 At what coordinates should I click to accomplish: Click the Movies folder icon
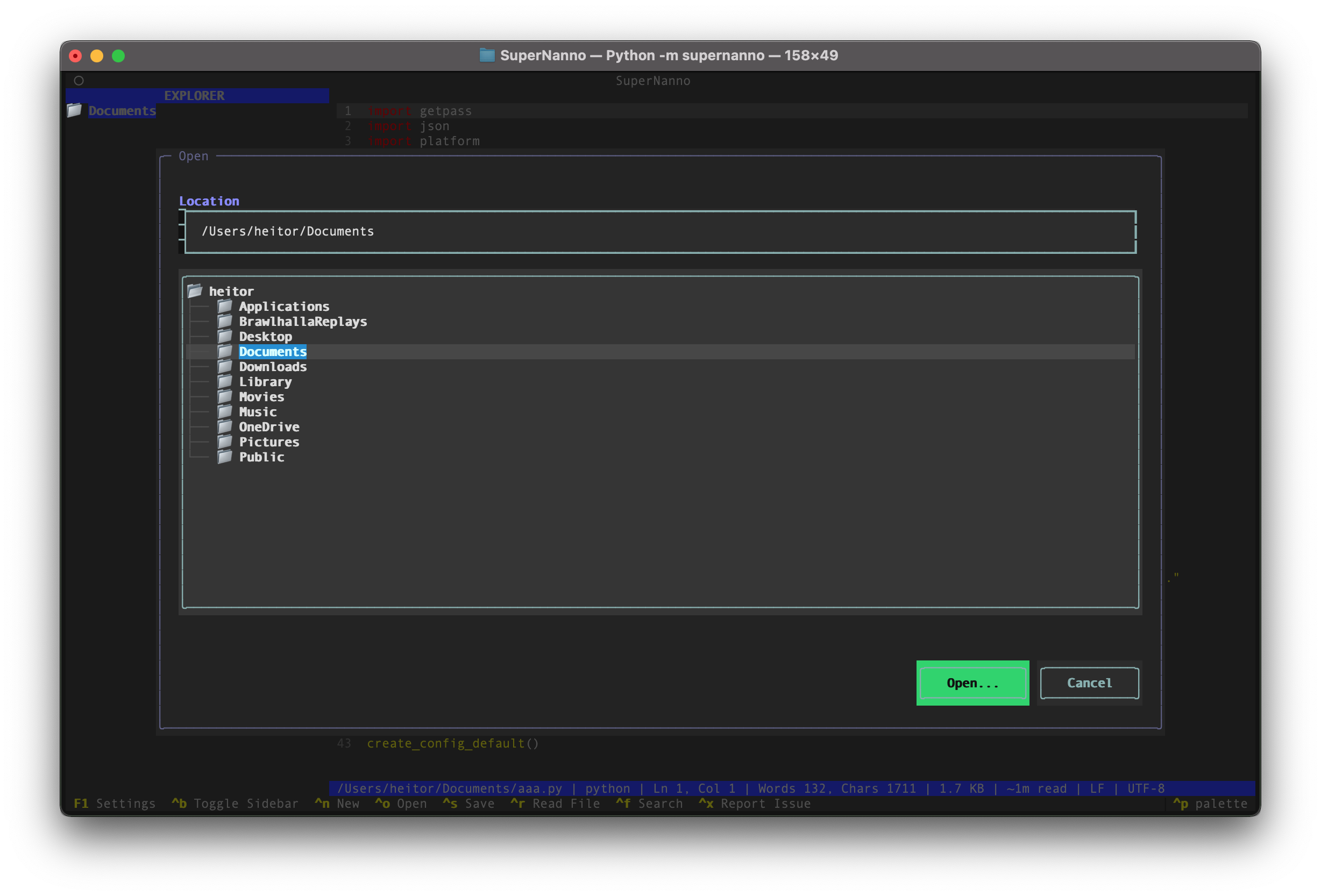[x=225, y=396]
